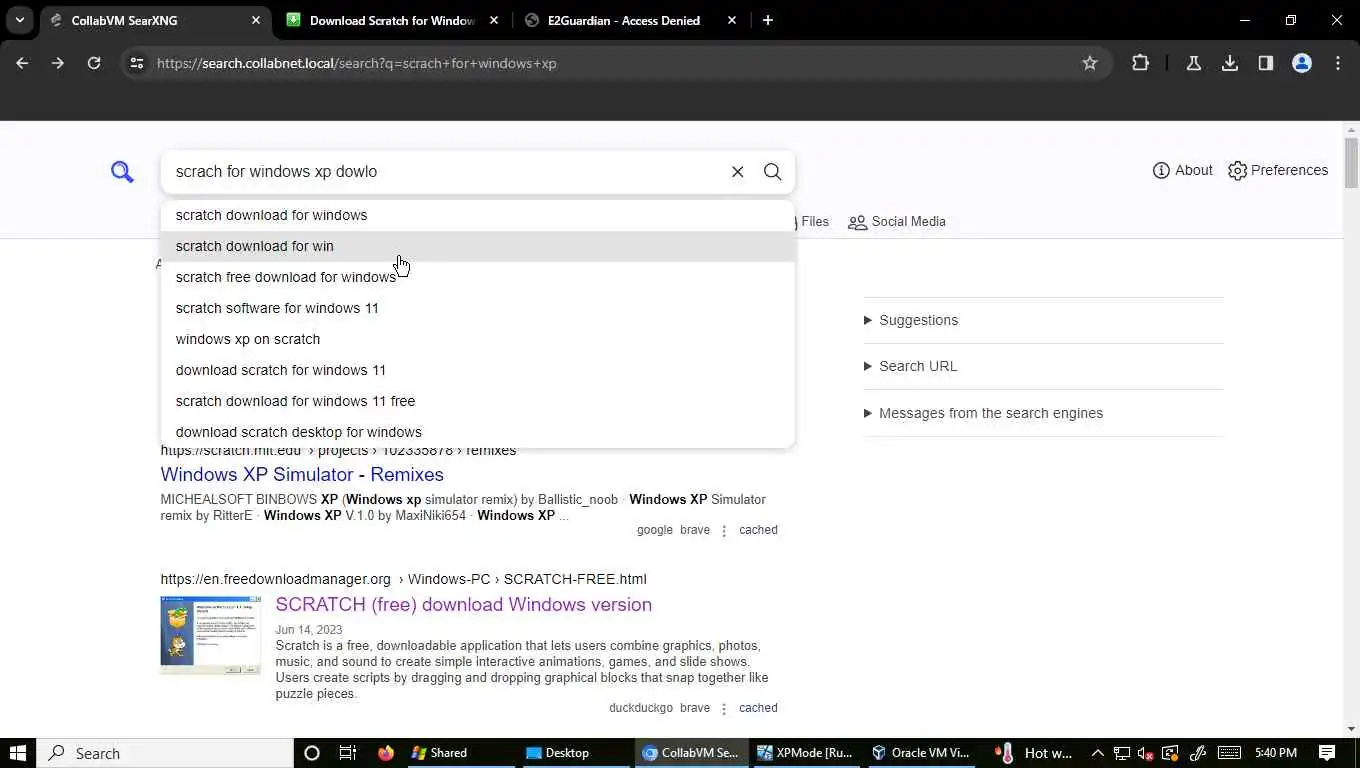Open SCRATCH (free) download Windows version result
The width and height of the screenshot is (1360, 768).
[464, 604]
